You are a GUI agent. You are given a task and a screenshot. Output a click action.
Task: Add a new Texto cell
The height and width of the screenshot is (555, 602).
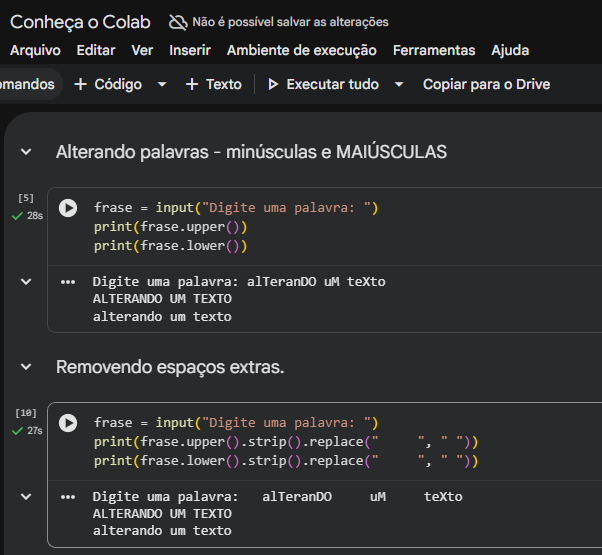coord(214,84)
